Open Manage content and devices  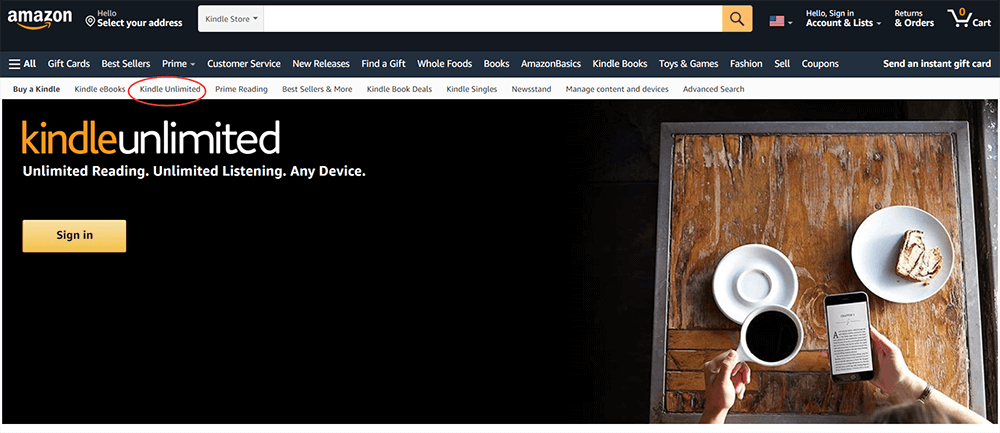(x=616, y=89)
